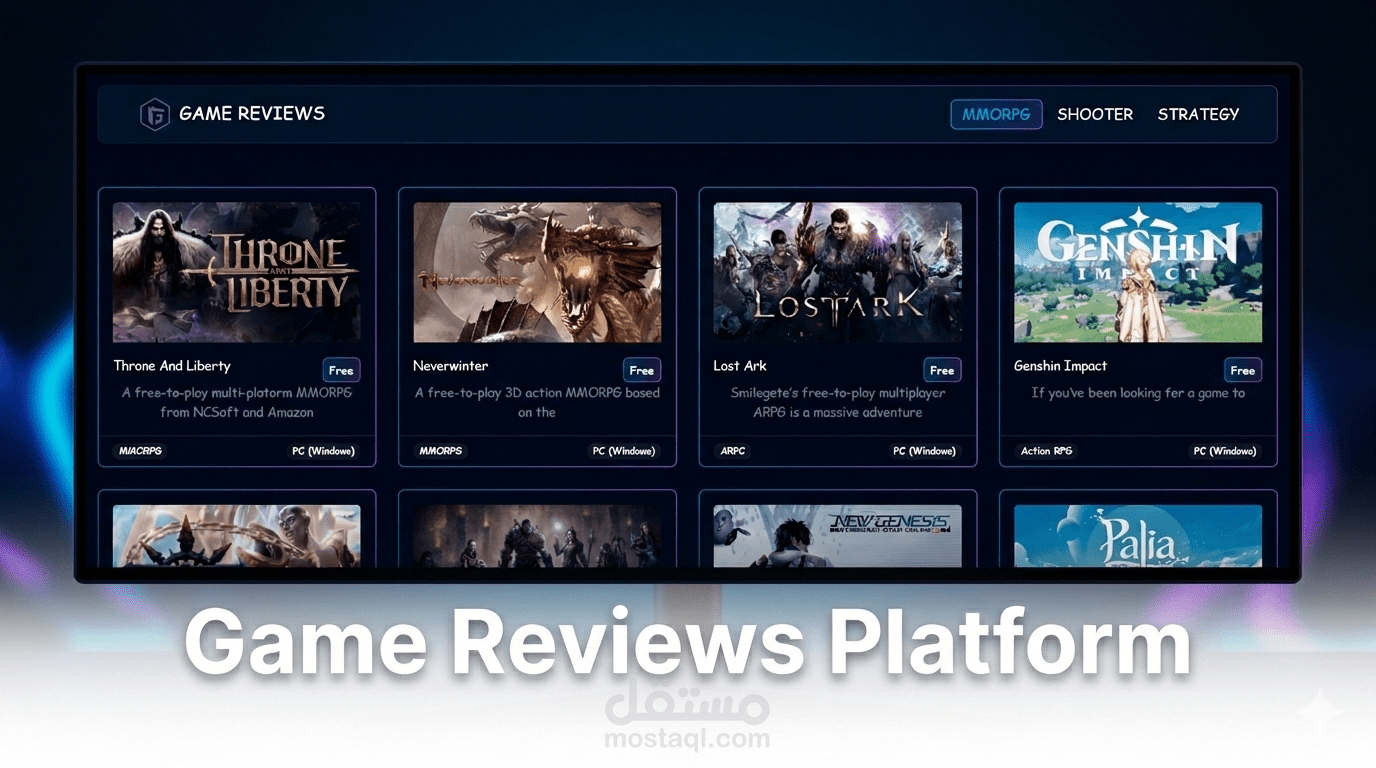Click the Genshin Impact game title
This screenshot has width=1376, height=768.
(1060, 366)
